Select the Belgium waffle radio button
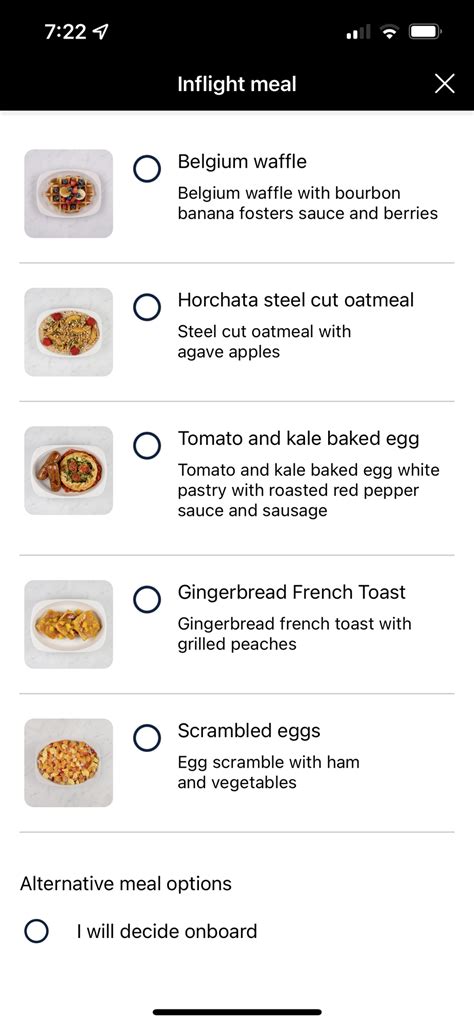474x1025 pixels. (x=147, y=168)
